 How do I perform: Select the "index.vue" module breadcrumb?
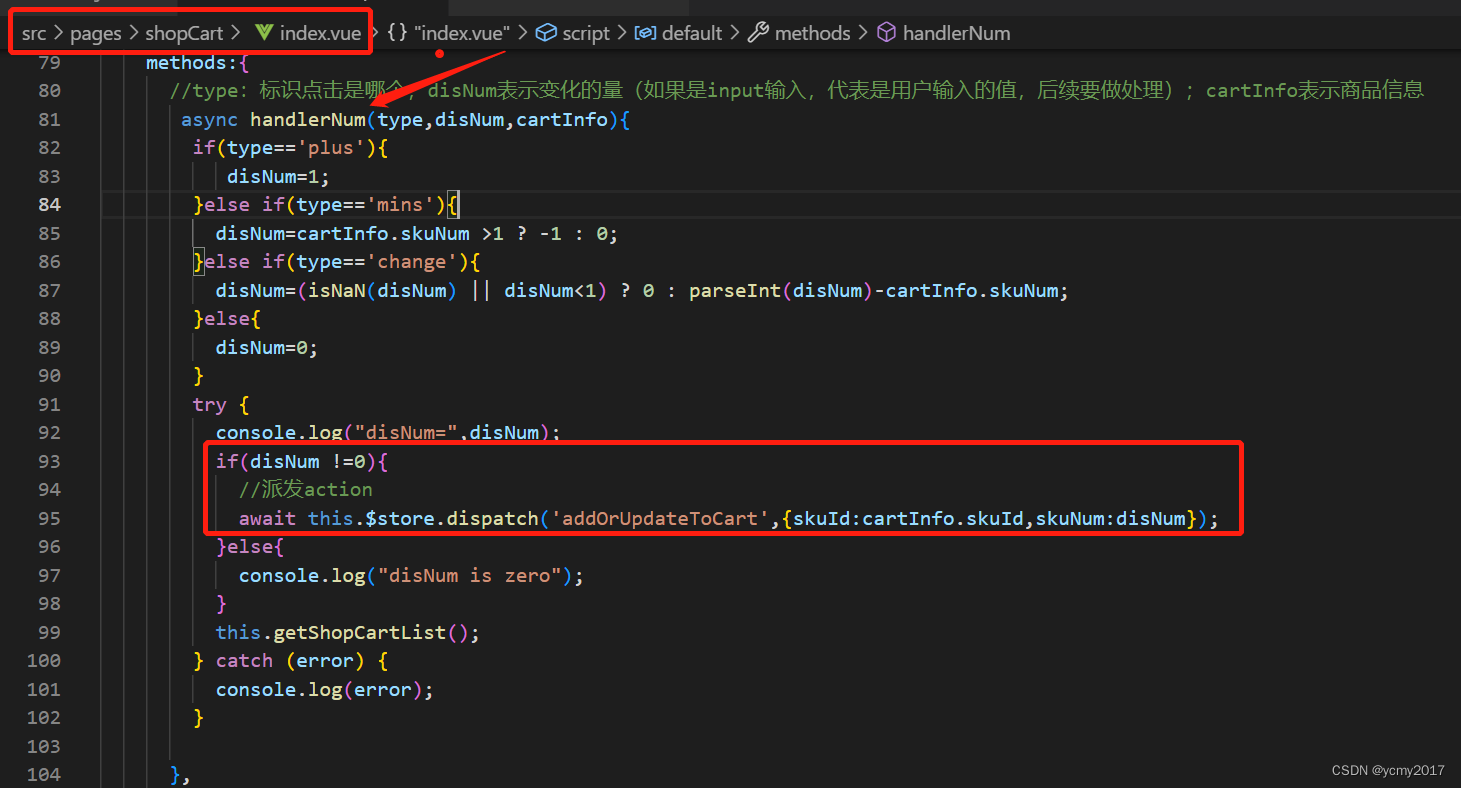point(462,33)
